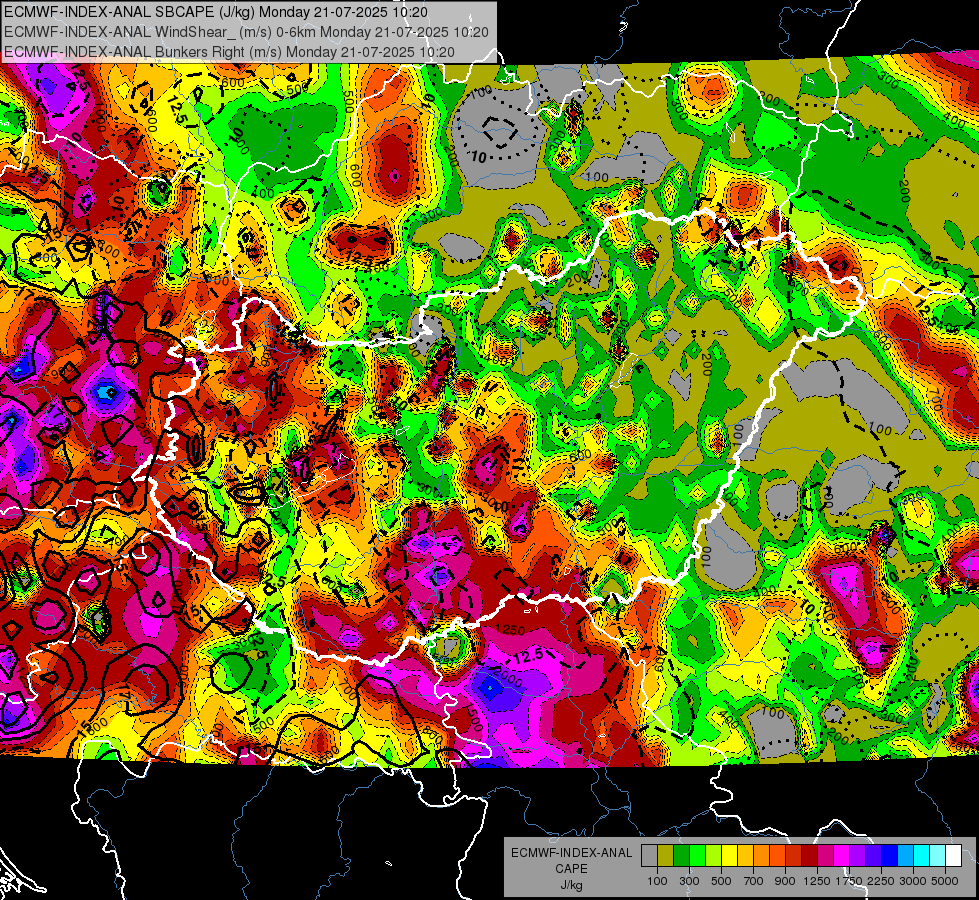Screen dimensions: 979x900
Task: Click the 100 label under the legend
Action: pos(657,881)
